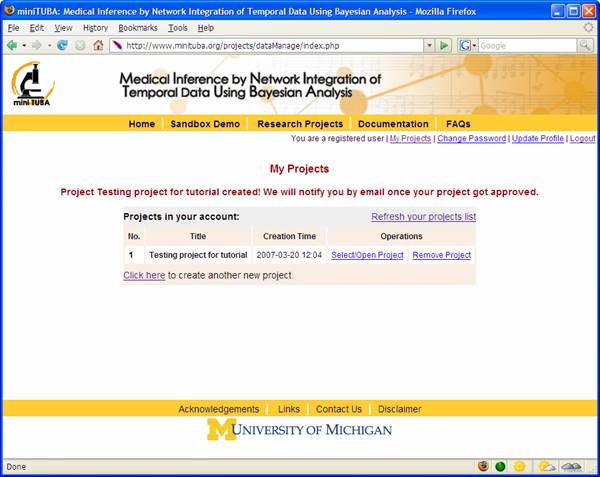Go to the Home navigation tab

(x=142, y=124)
